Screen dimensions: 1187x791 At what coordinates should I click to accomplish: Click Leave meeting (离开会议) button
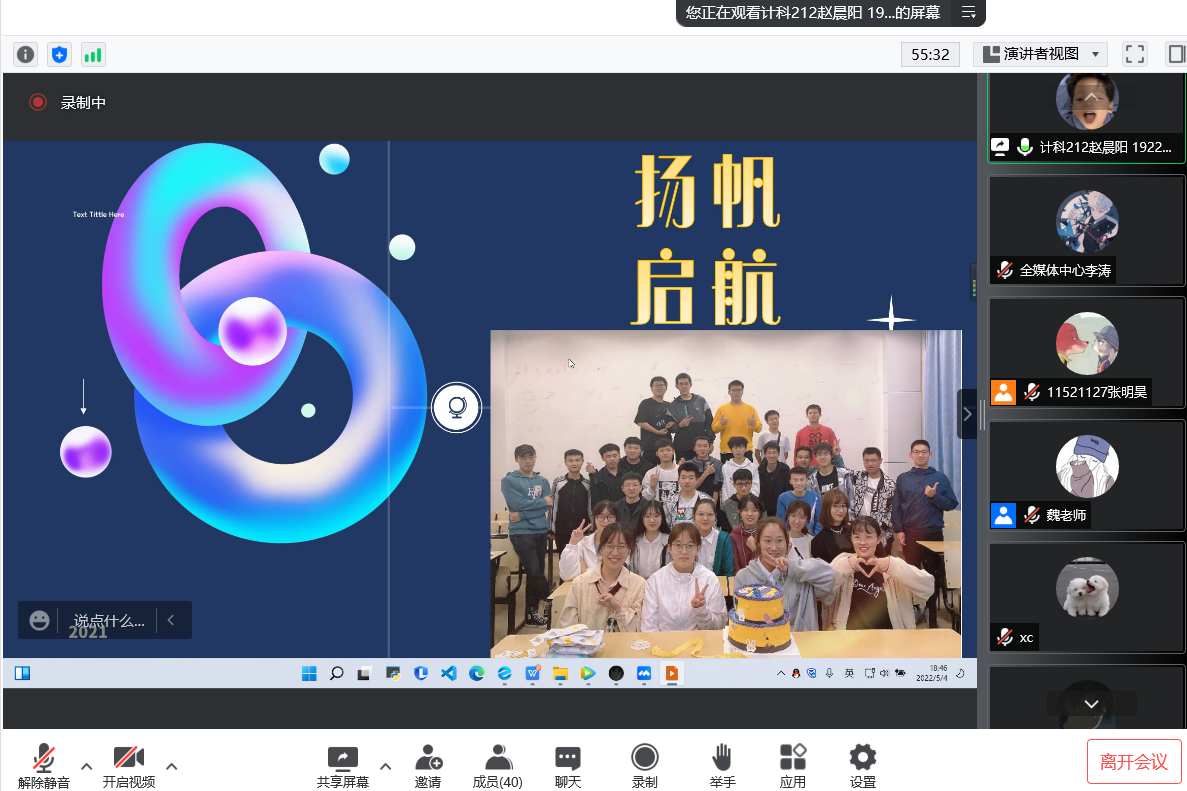click(x=1134, y=762)
